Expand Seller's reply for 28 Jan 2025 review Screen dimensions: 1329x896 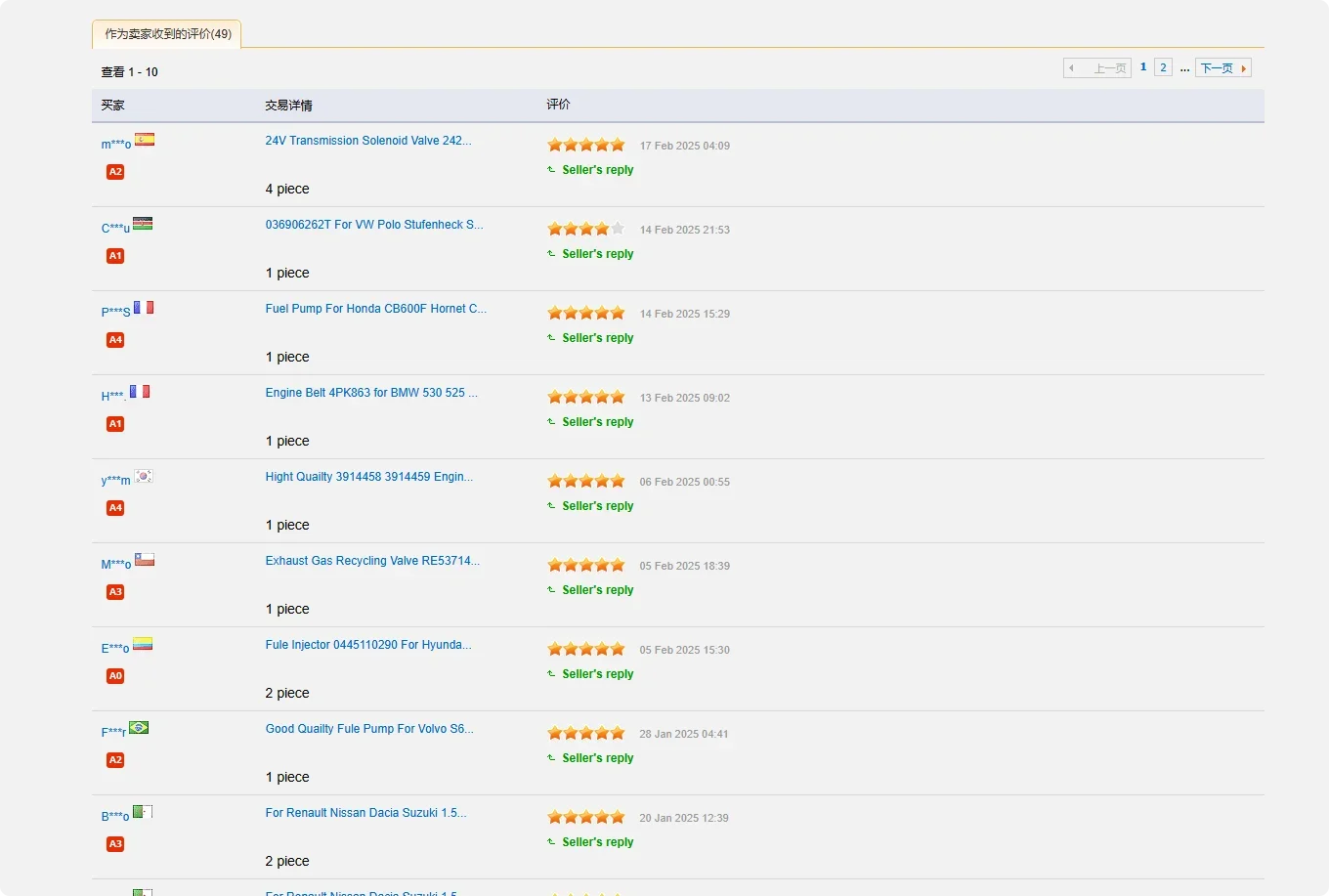[x=597, y=758]
